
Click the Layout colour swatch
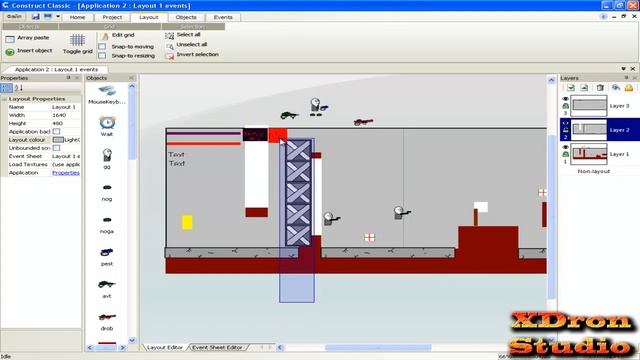click(58, 140)
